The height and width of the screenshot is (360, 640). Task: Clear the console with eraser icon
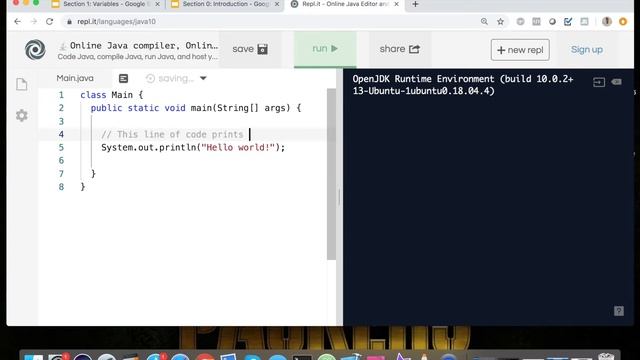(x=616, y=82)
